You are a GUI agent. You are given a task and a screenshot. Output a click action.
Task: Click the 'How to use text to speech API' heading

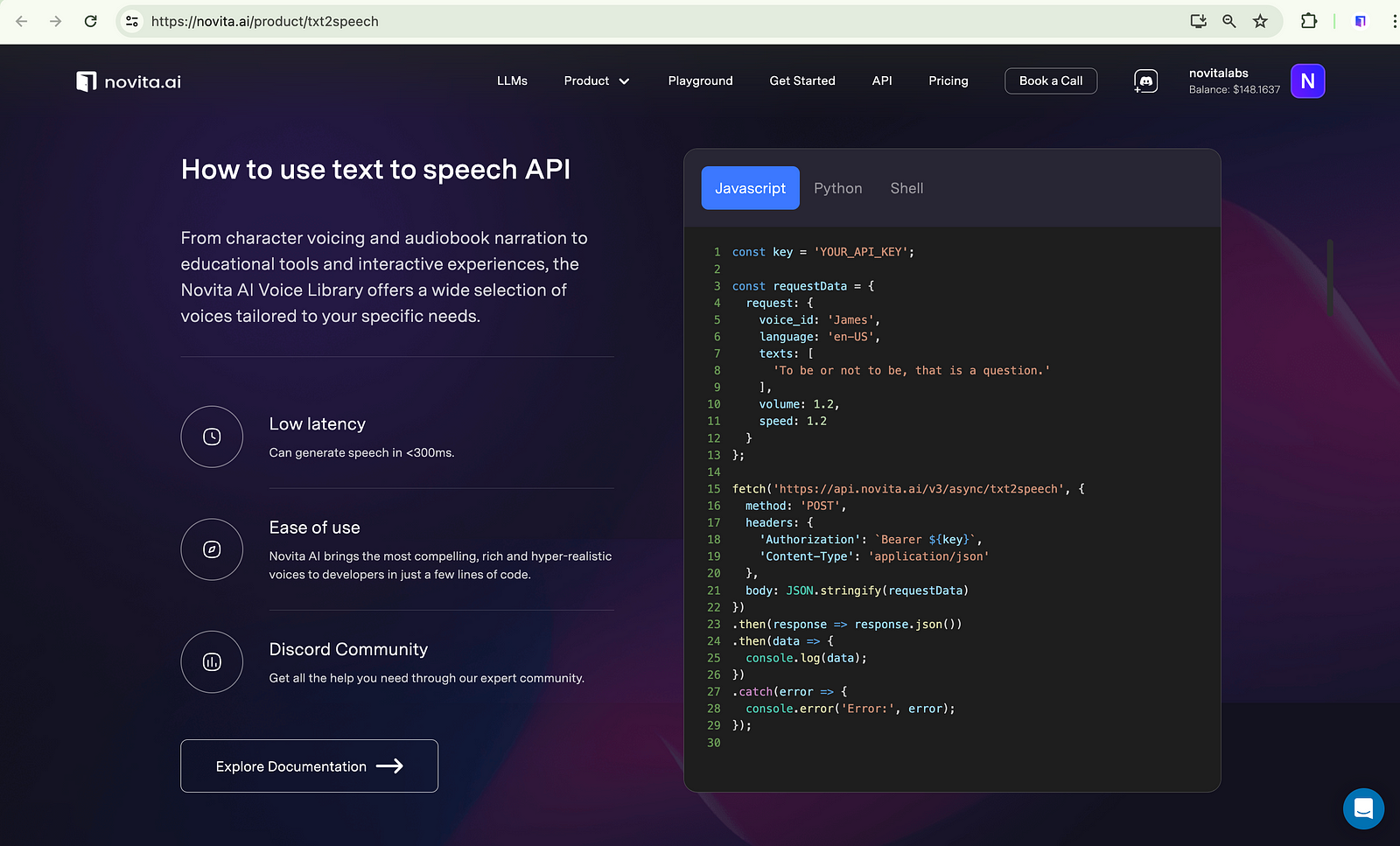point(375,170)
